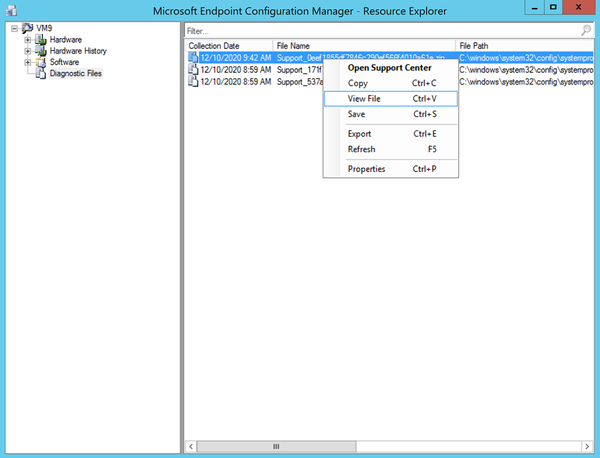Screen dimensions: 600x458
Task: Maximize the Resource Explorer window
Action: click(x=553, y=8)
